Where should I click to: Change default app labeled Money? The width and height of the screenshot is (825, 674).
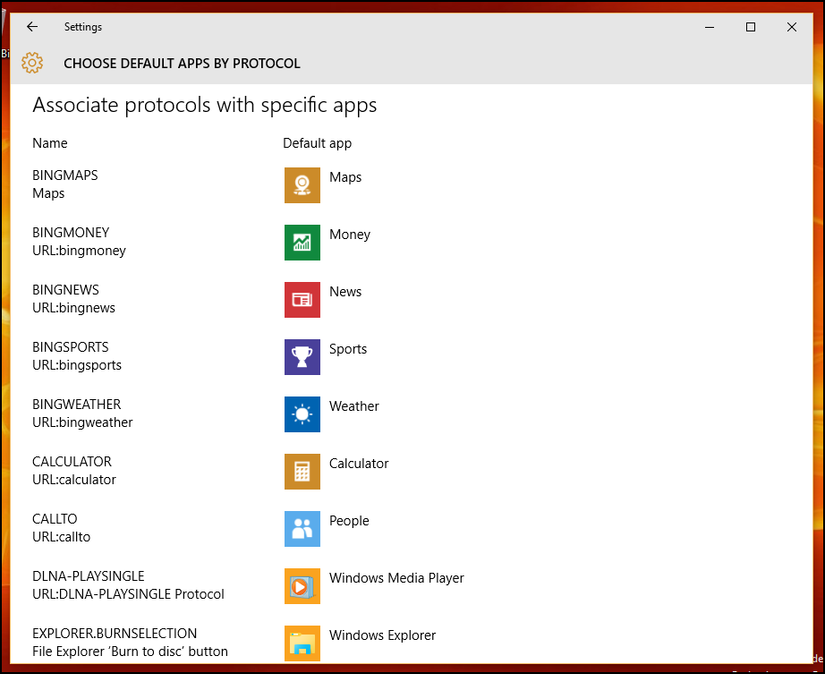349,234
